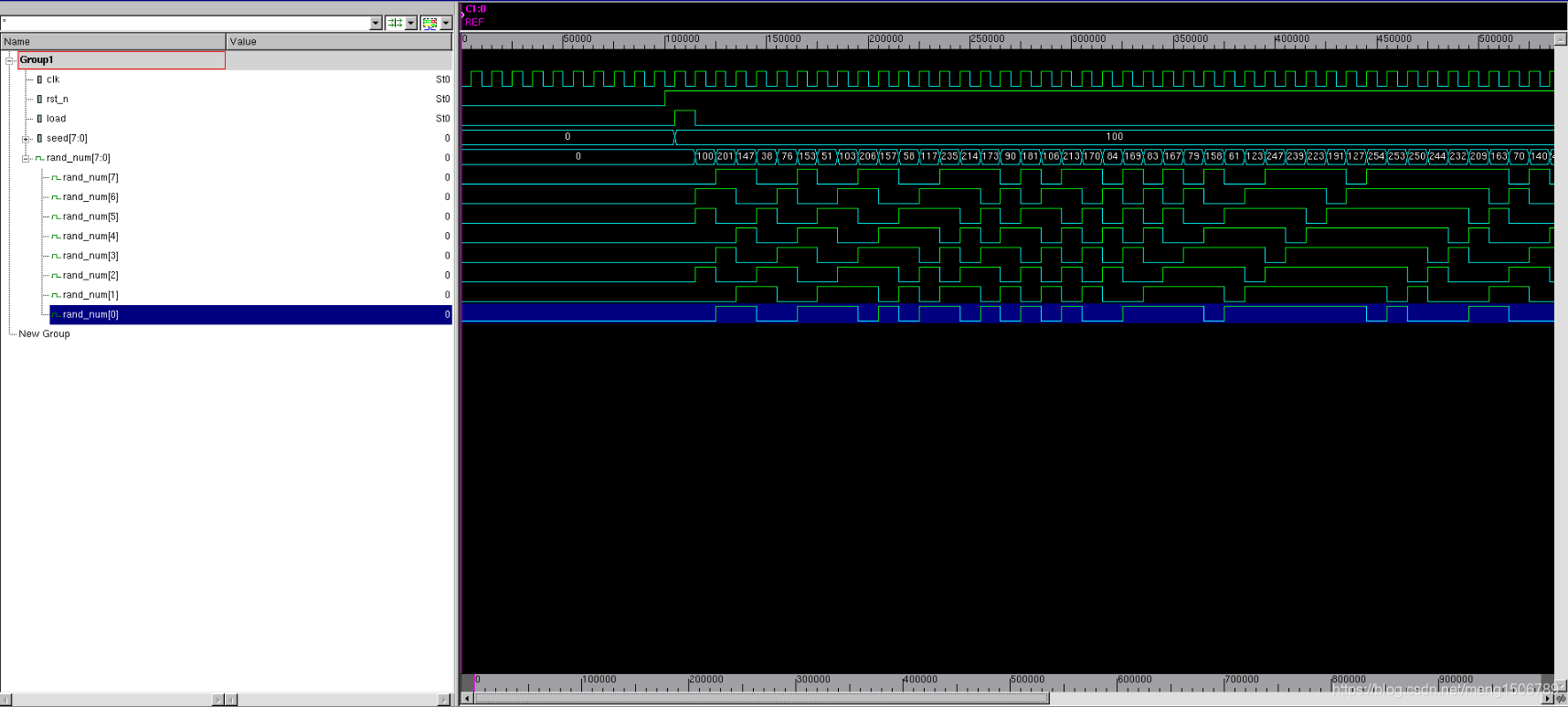Click the 250000 mark on top ruler
Viewport: 1568px width, 707px height.
988,38
